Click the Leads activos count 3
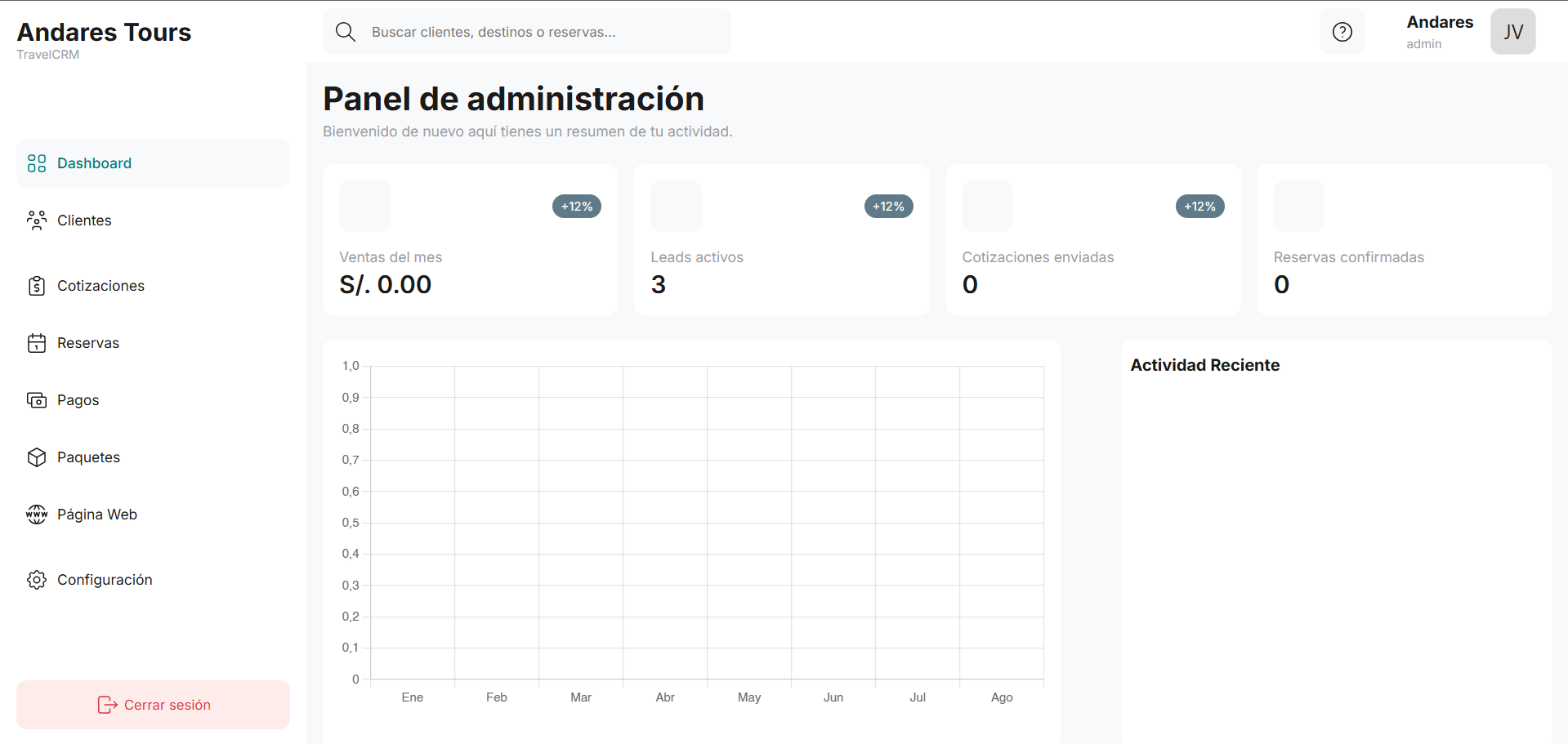 tap(659, 284)
